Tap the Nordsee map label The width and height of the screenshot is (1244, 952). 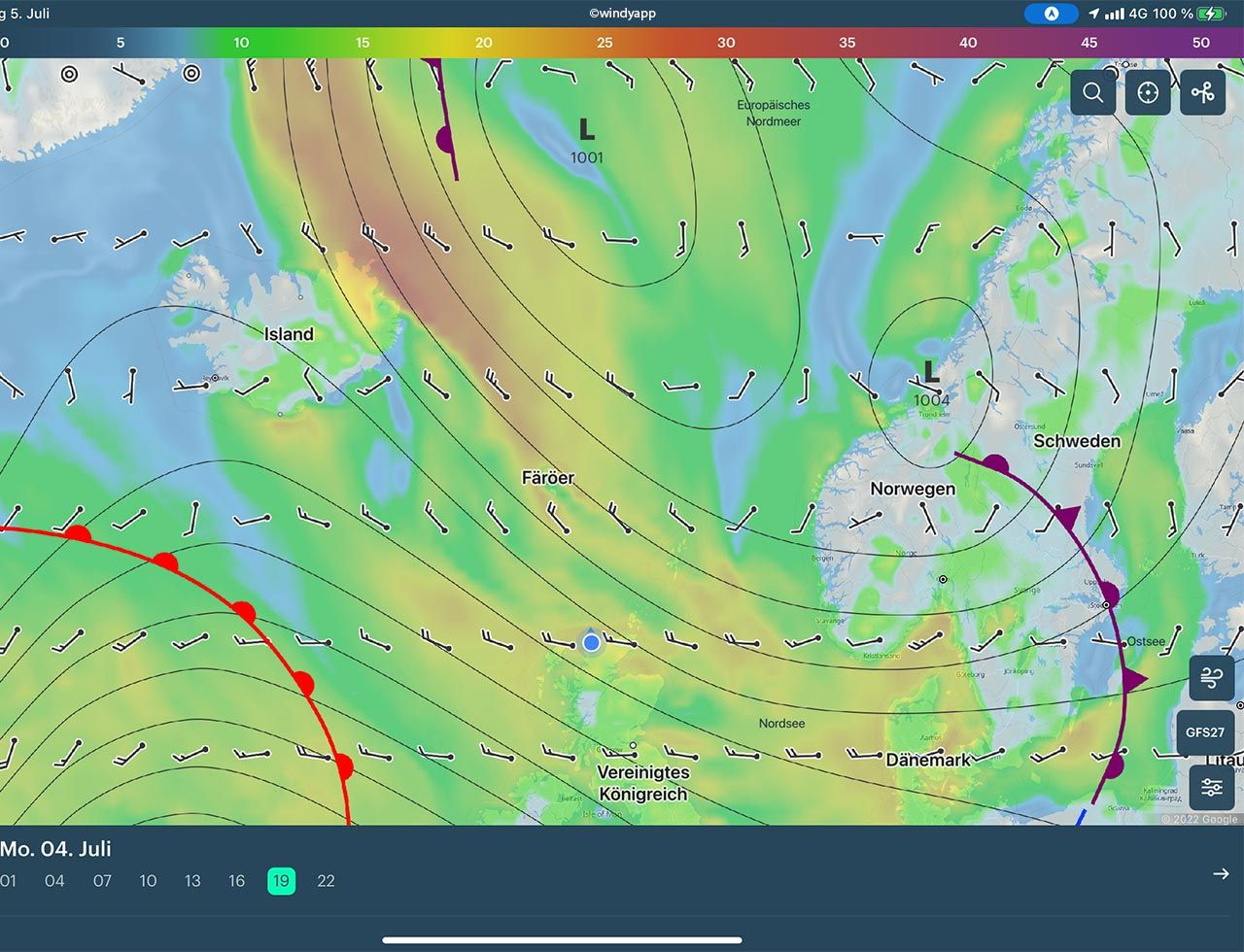pos(782,724)
